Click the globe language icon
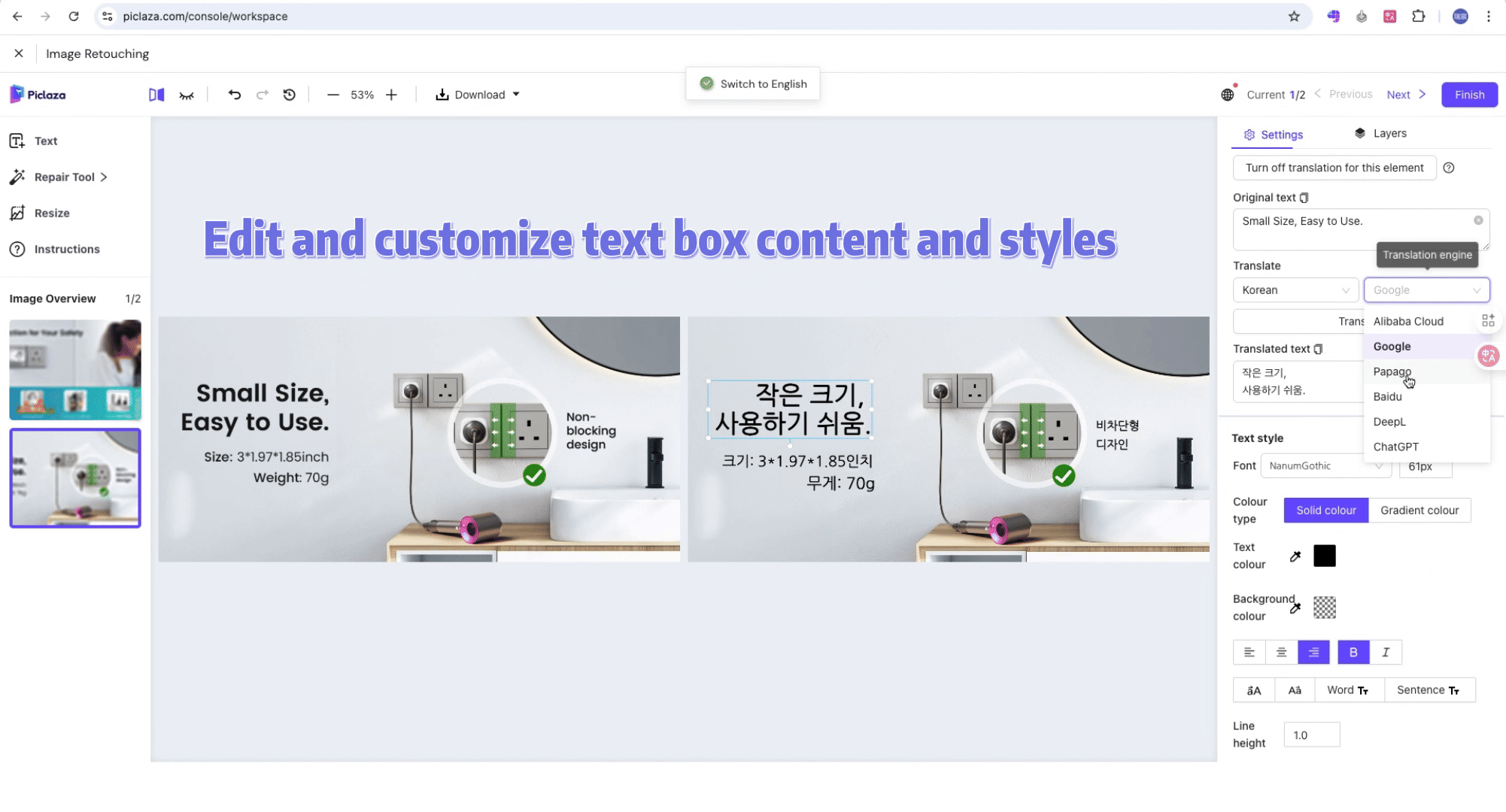 tap(1228, 95)
